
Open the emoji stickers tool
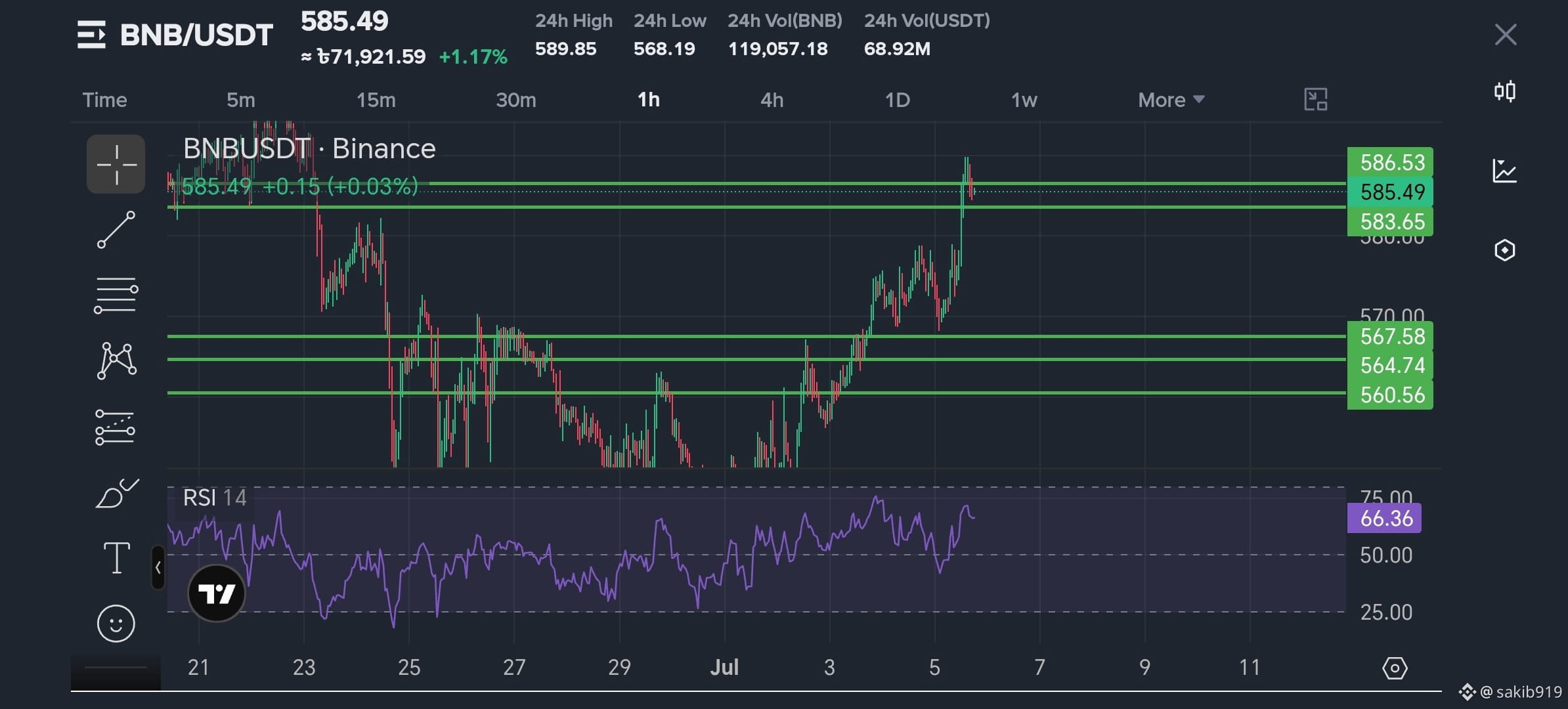click(x=116, y=623)
